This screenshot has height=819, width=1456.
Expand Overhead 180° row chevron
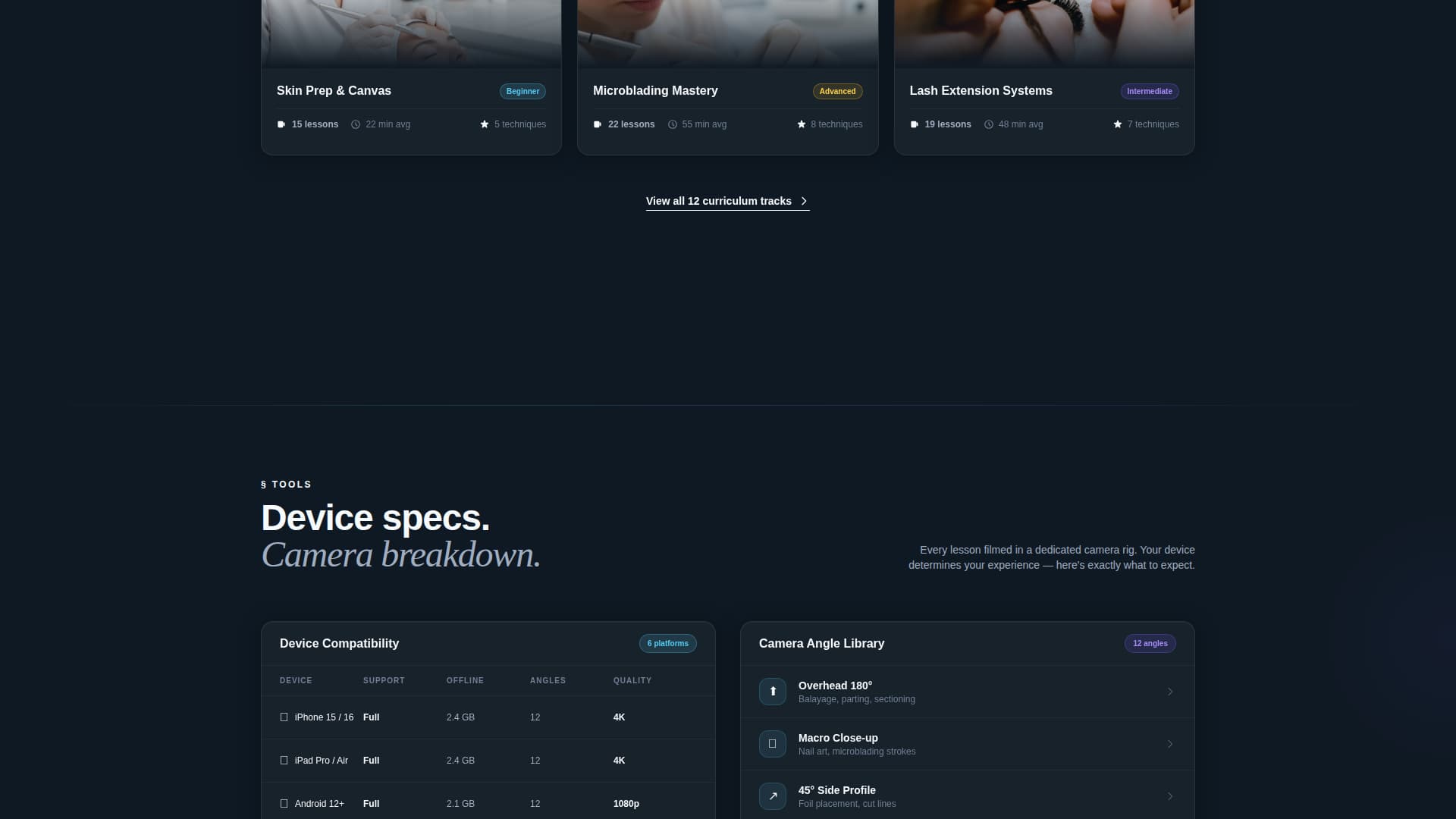[1170, 692]
